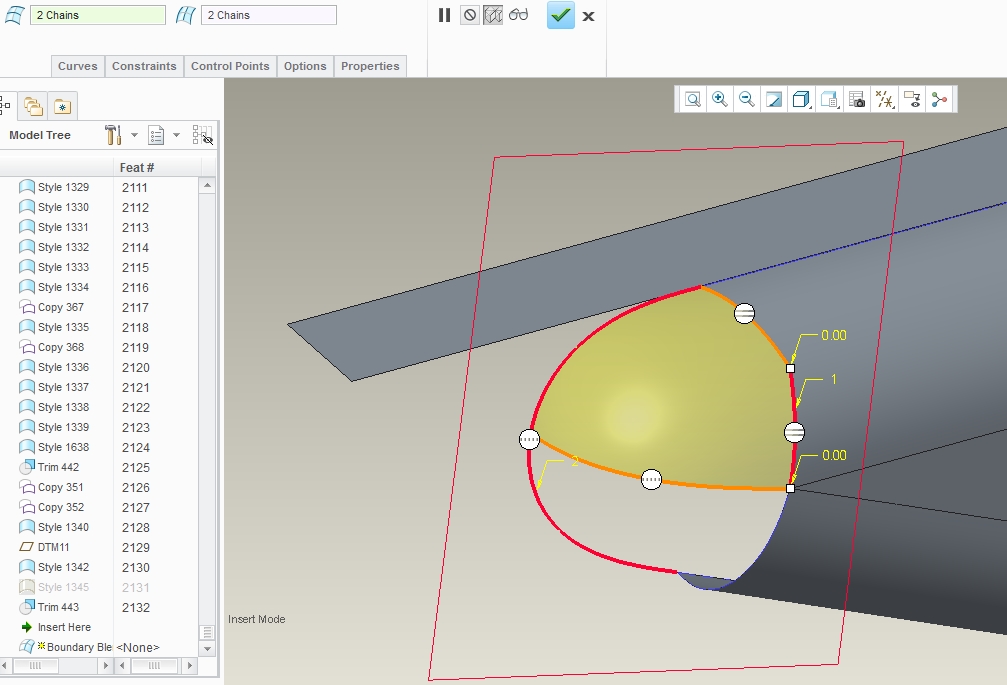1007x685 pixels.
Task: Click the horizontal scroll right arrow of the tree column
Action: tap(107, 666)
